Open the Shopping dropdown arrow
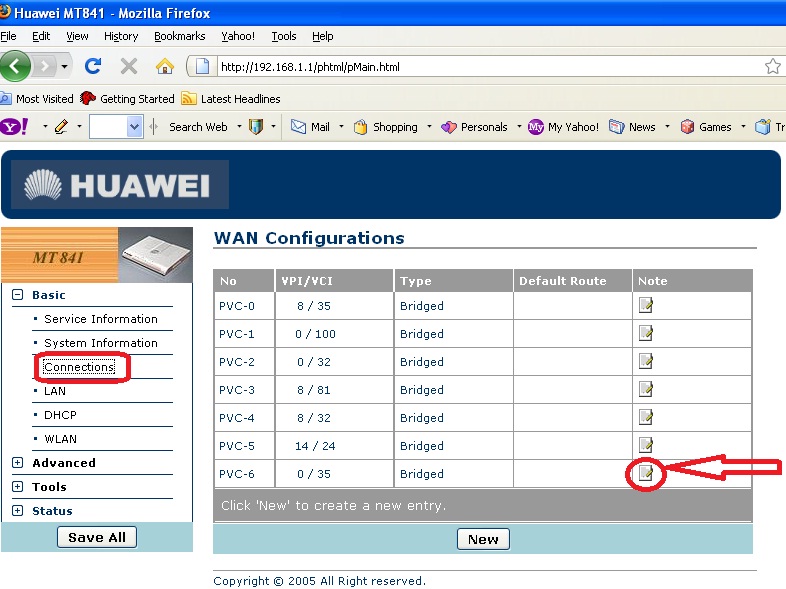Image resolution: width=786 pixels, height=589 pixels. click(429, 127)
